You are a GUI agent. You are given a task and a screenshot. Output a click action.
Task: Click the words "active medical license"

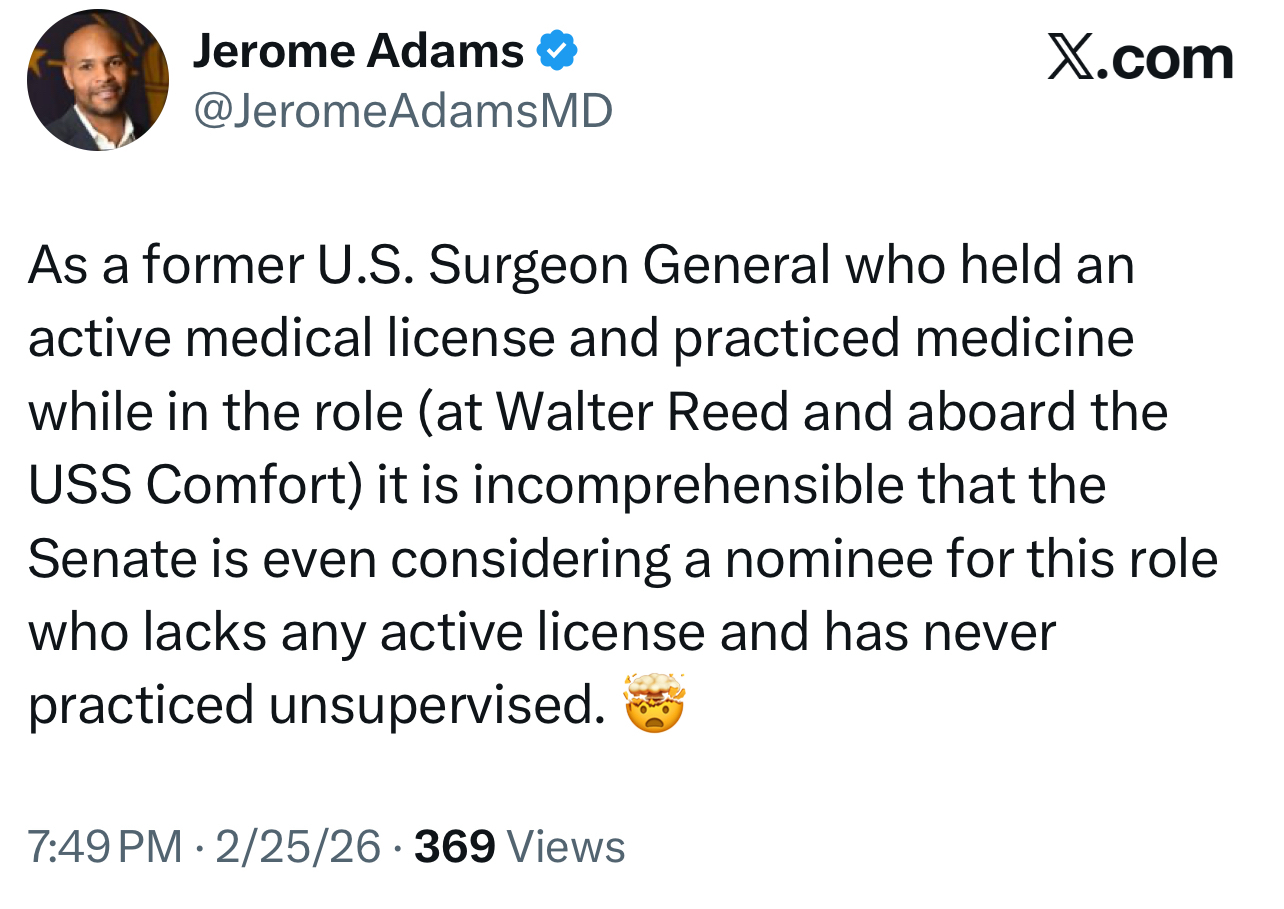(290, 339)
